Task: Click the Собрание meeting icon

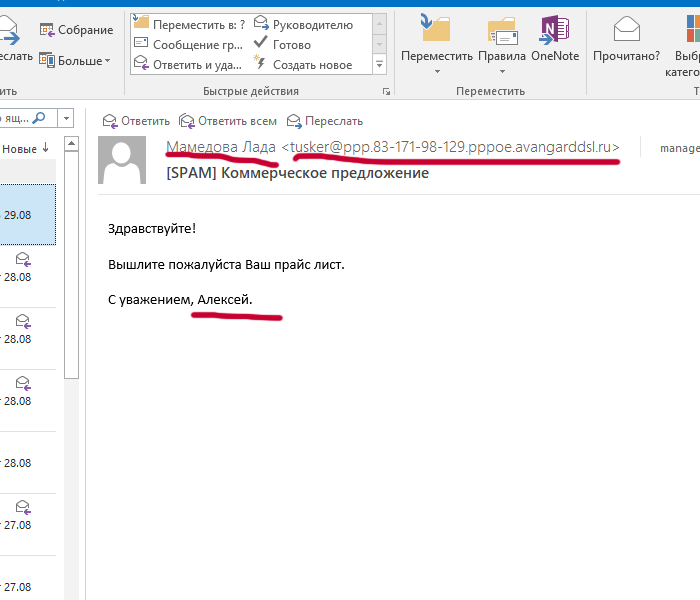Action: click(x=47, y=29)
